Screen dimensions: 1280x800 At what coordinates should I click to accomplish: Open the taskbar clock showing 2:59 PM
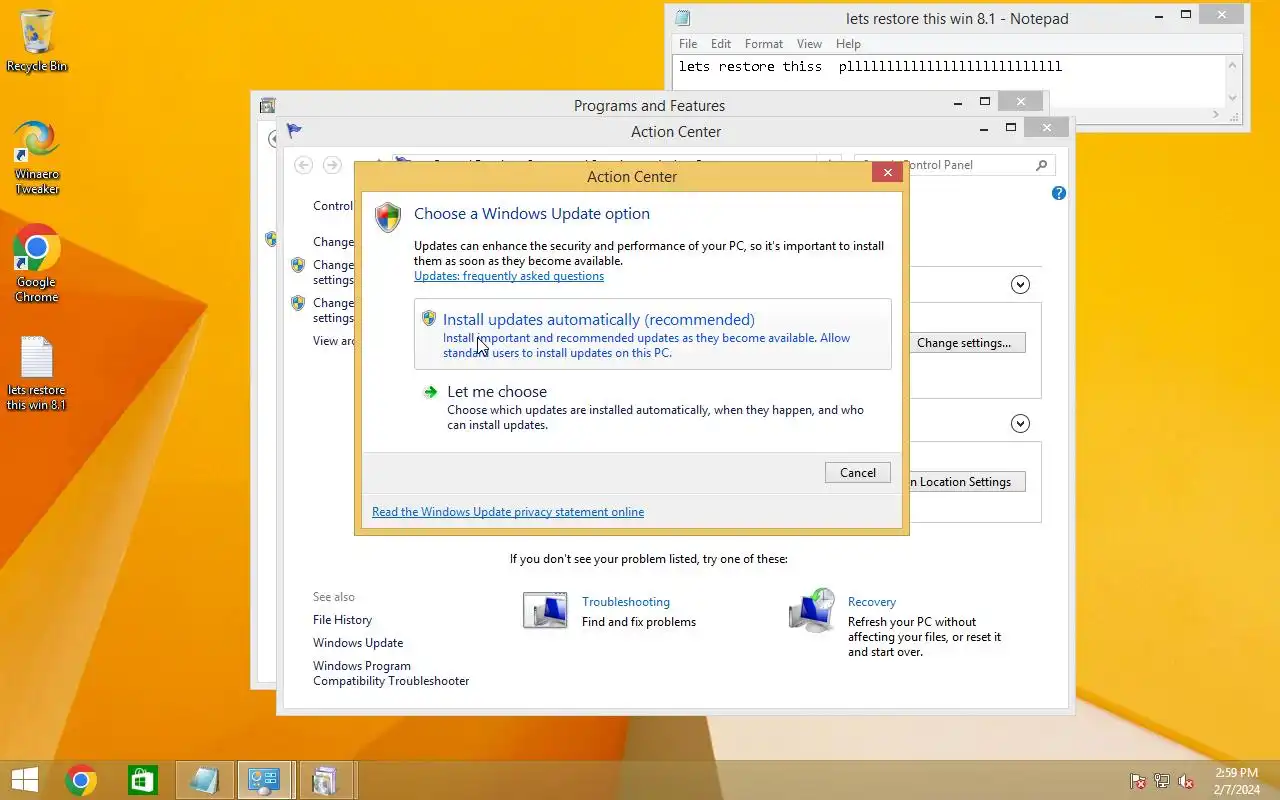(x=1236, y=780)
